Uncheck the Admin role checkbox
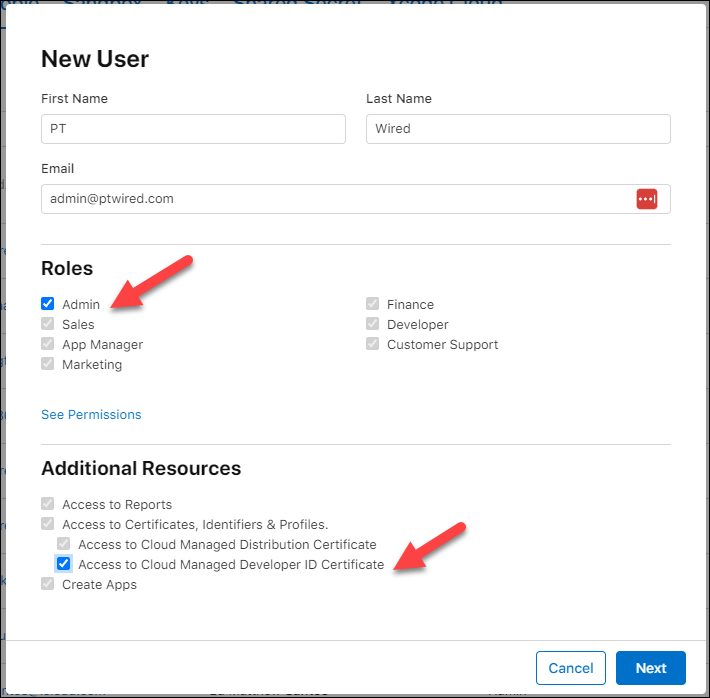The height and width of the screenshot is (698, 710). [48, 303]
